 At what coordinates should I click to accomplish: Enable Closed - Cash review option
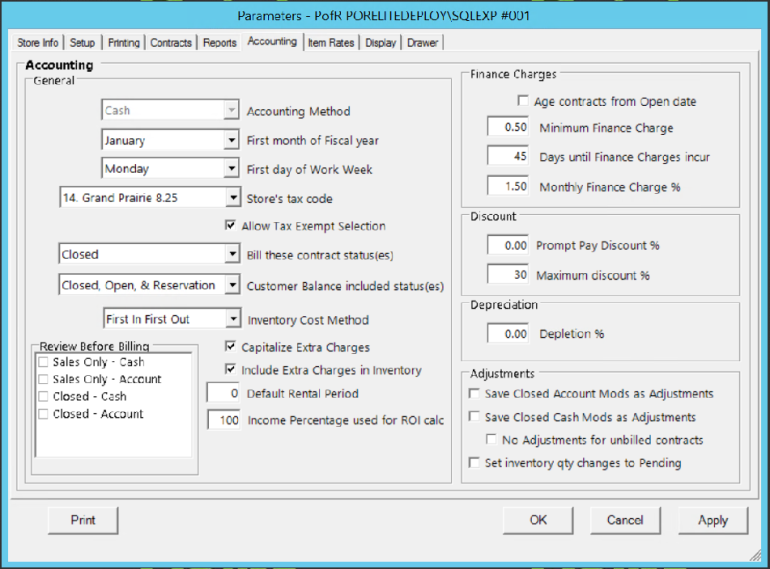click(x=44, y=397)
